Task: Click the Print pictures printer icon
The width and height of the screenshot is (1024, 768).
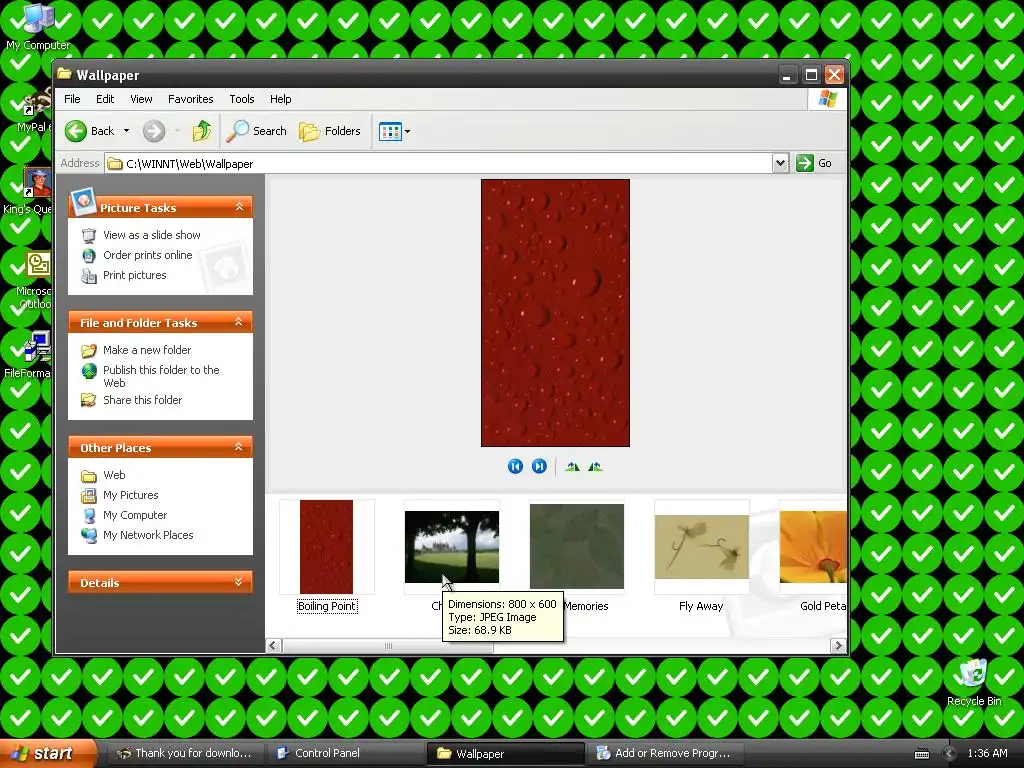Action: [x=89, y=276]
